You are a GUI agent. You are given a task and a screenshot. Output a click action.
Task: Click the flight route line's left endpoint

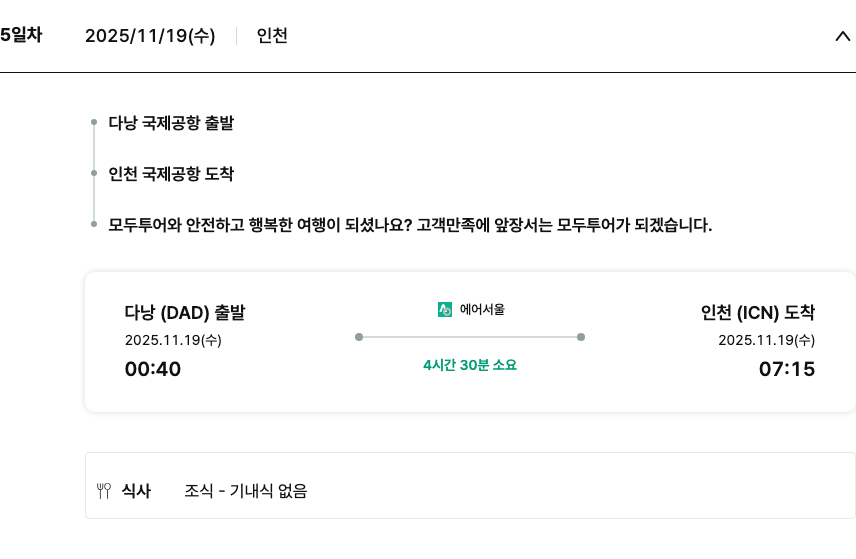tap(359, 337)
